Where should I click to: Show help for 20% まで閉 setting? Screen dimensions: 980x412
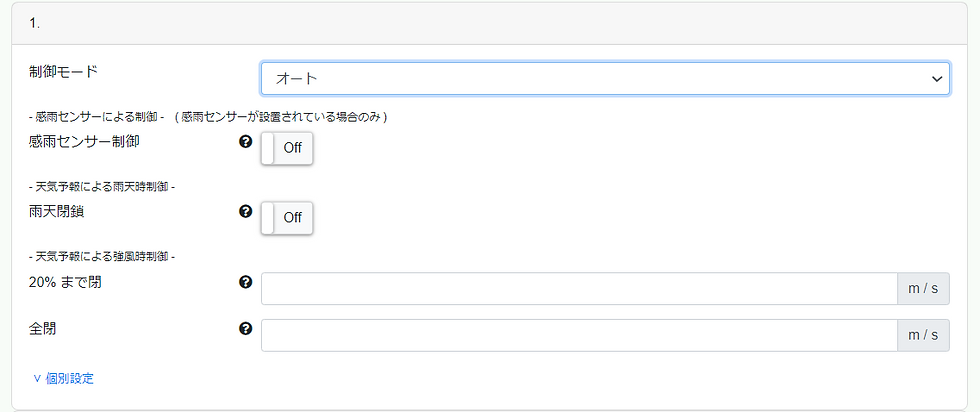pyautogui.click(x=245, y=282)
